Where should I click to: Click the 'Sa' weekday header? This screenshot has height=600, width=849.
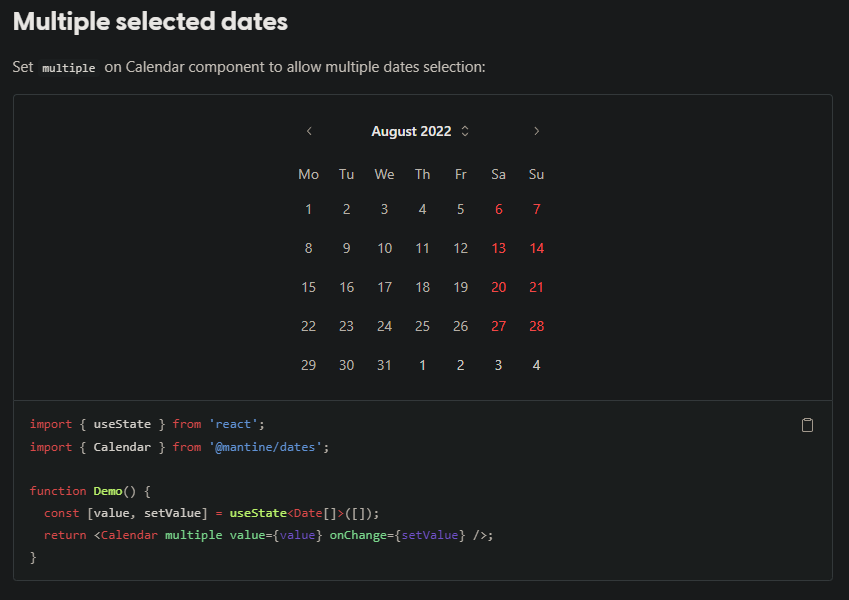(499, 174)
